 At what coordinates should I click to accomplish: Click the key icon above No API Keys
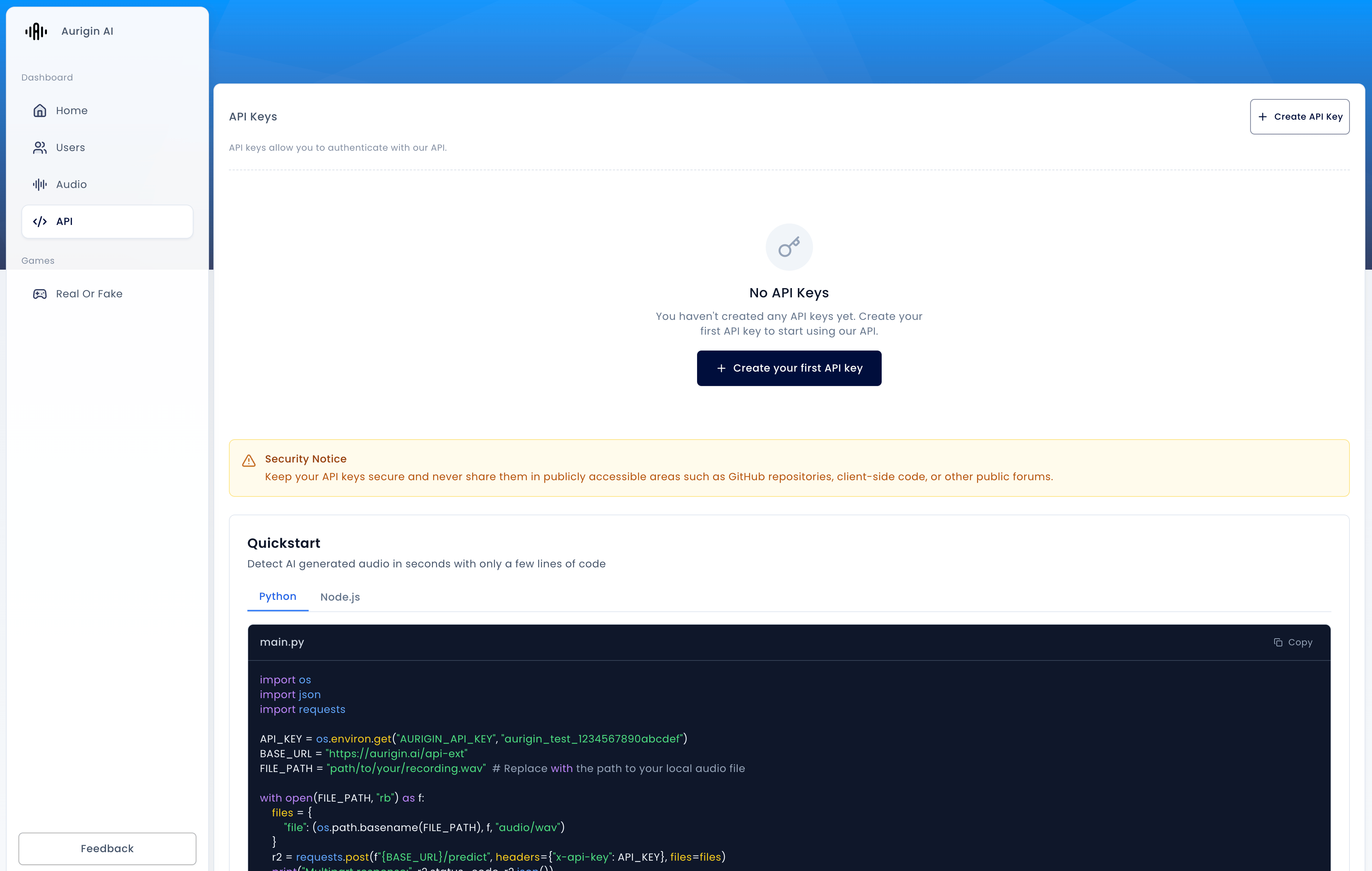(789, 247)
